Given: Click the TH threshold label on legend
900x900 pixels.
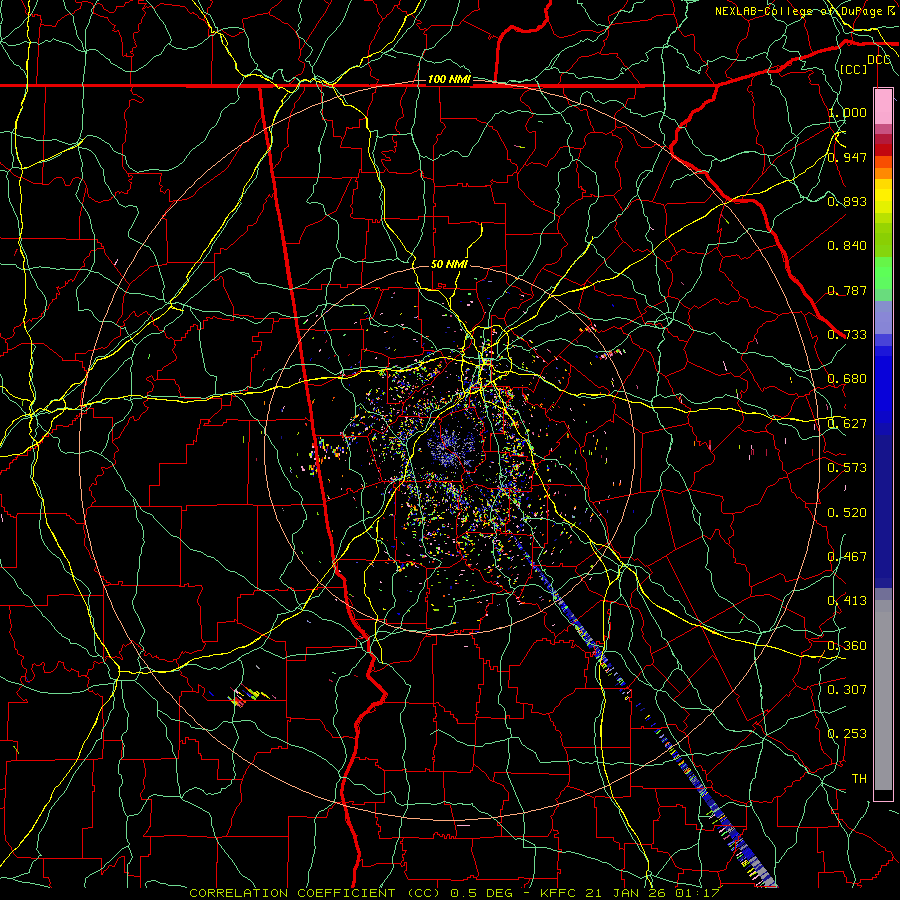Looking at the screenshot, I should 859,778.
